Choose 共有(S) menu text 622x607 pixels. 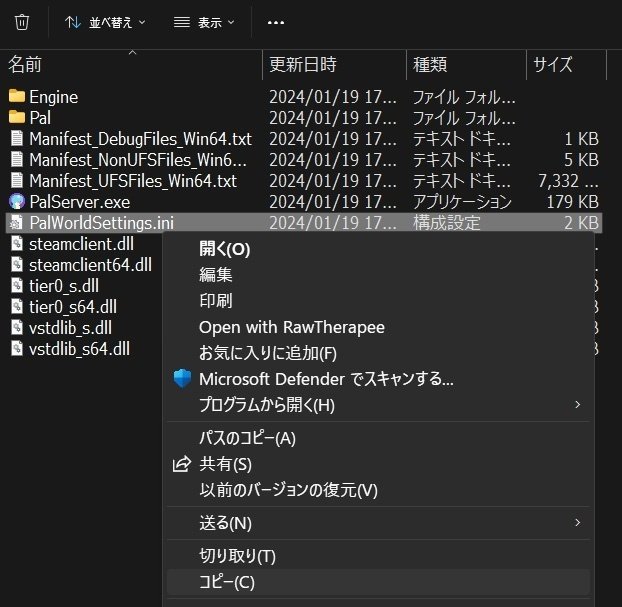point(225,464)
